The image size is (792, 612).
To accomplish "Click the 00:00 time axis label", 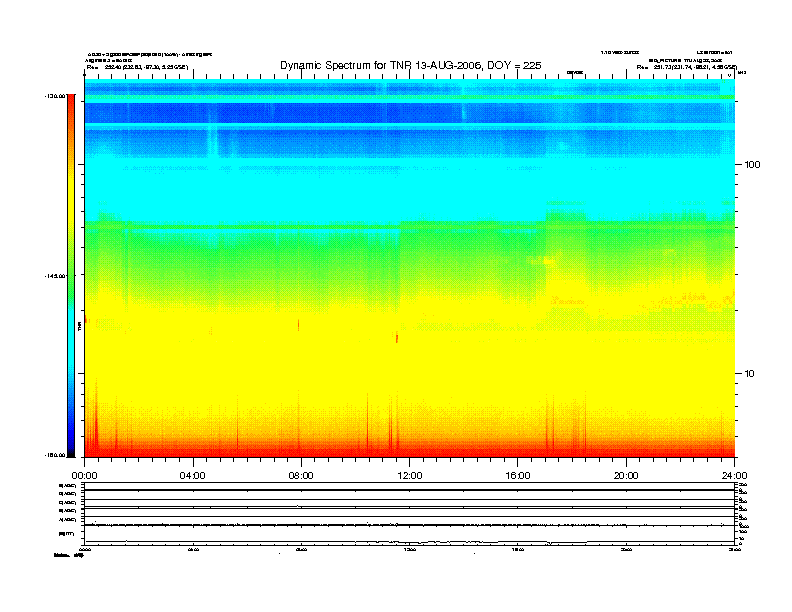I will point(84,476).
